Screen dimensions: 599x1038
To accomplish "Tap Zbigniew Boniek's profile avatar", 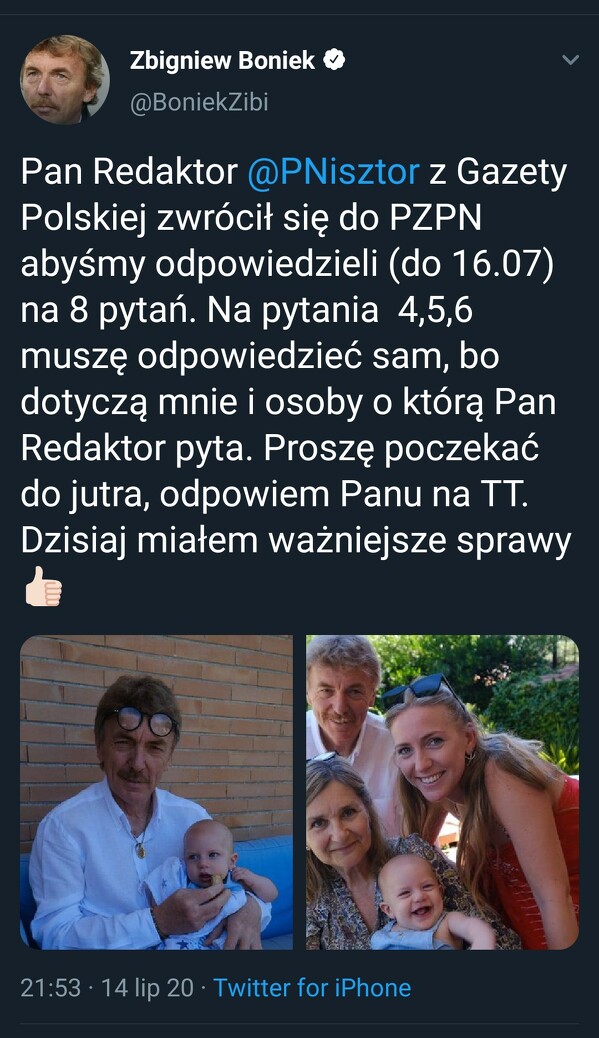I will 65,79.
